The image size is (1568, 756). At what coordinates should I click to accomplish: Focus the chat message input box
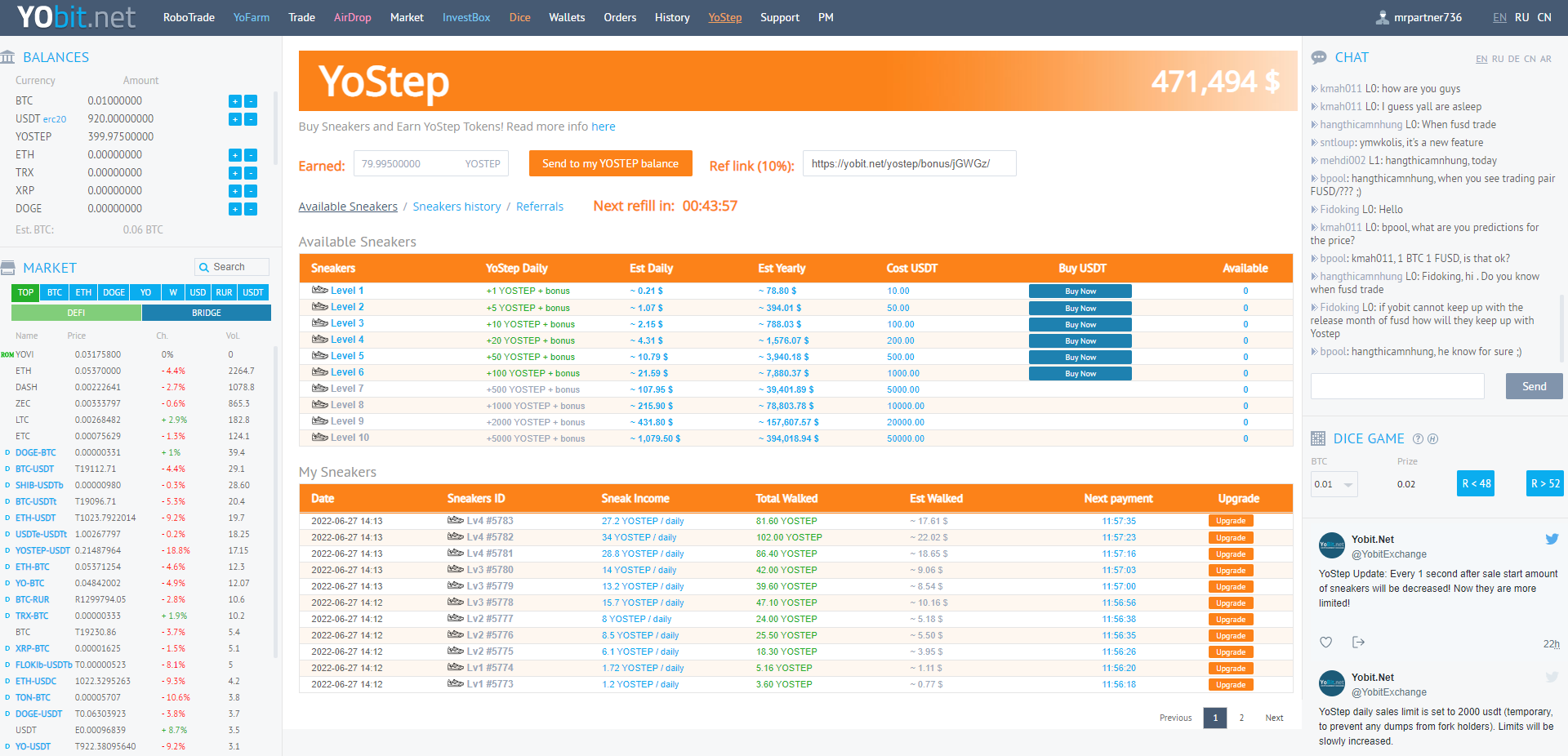point(1397,386)
